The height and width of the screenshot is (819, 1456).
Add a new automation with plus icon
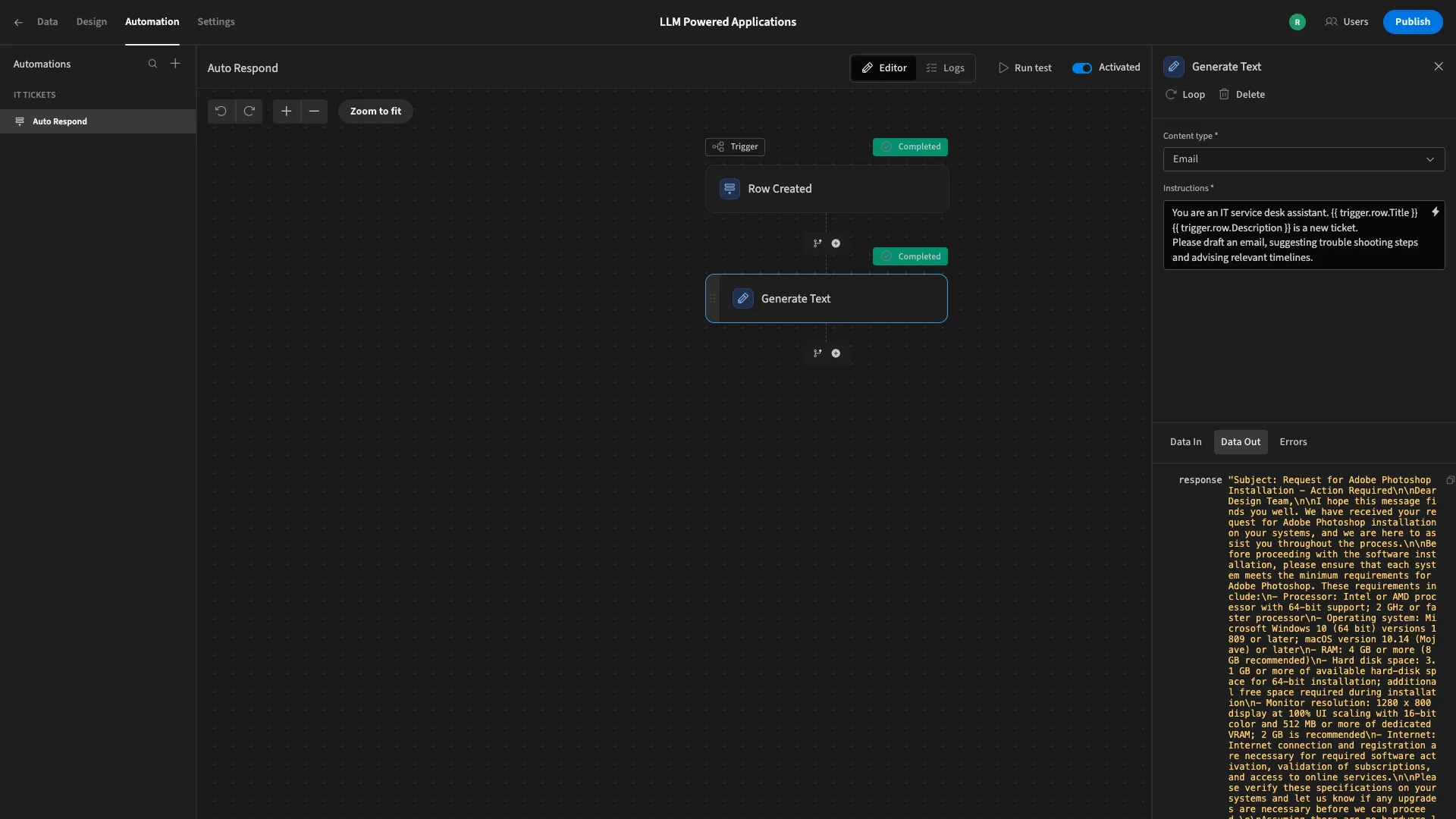pyautogui.click(x=175, y=64)
